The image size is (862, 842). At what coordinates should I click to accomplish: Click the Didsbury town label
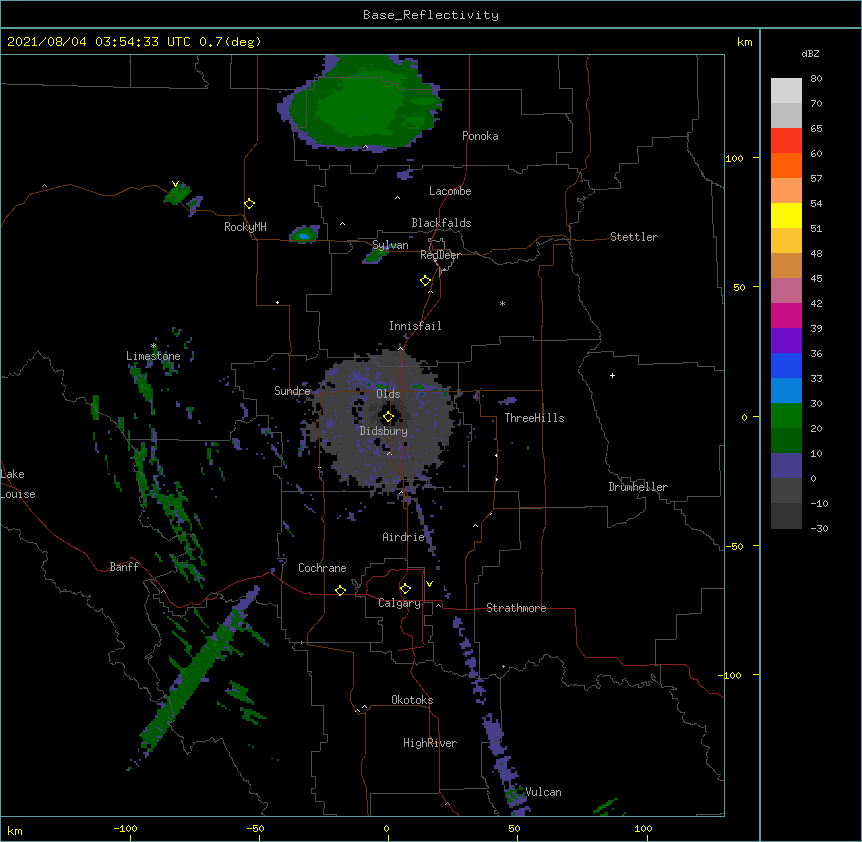(384, 431)
